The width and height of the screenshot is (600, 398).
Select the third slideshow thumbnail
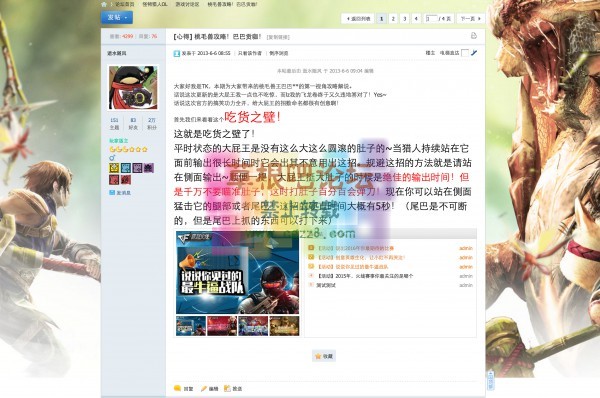(253, 326)
